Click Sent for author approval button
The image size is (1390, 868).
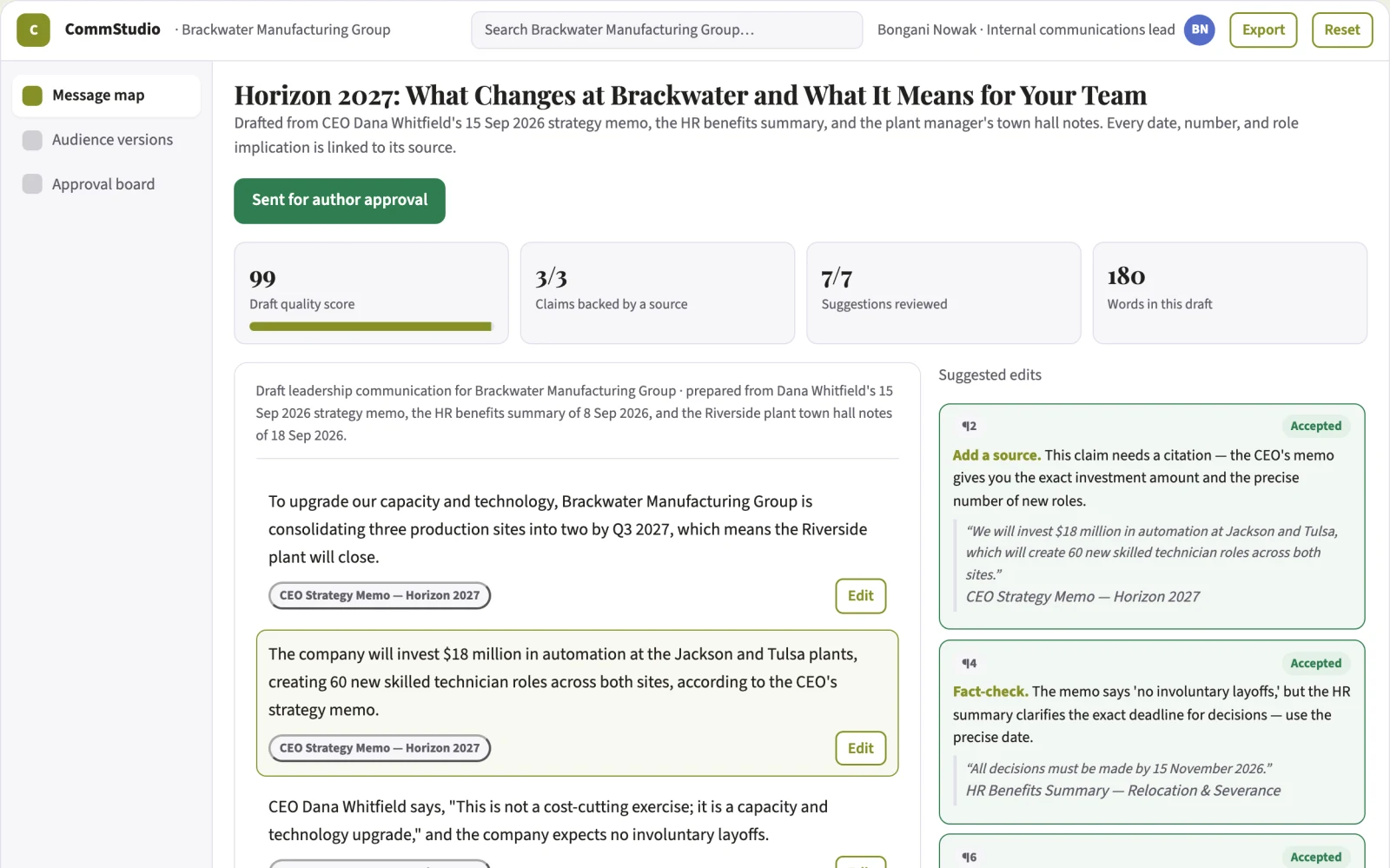(340, 201)
